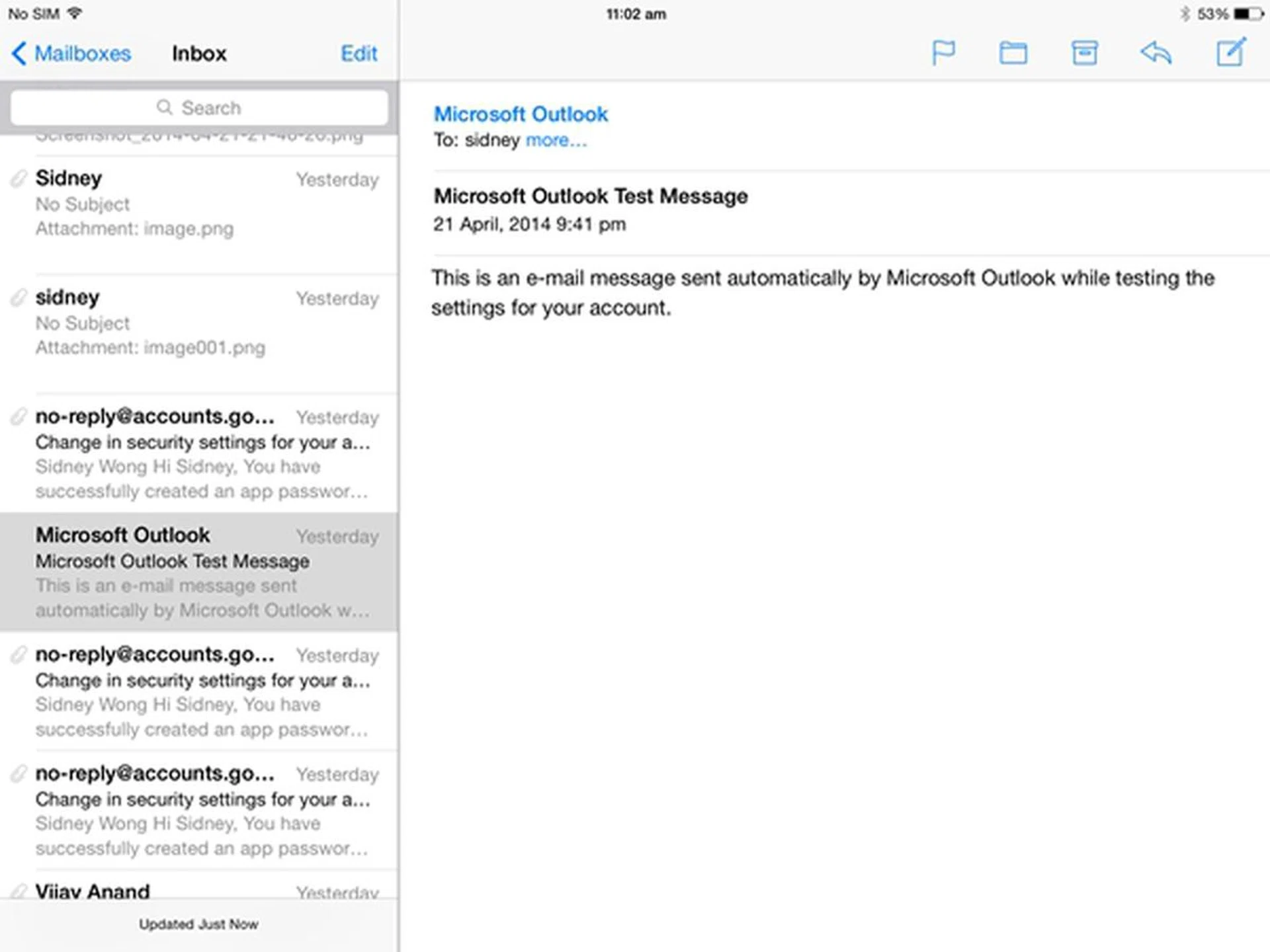The image size is (1270, 952).
Task: Open no-reply email below Microsoft Outlook
Action: (198, 692)
